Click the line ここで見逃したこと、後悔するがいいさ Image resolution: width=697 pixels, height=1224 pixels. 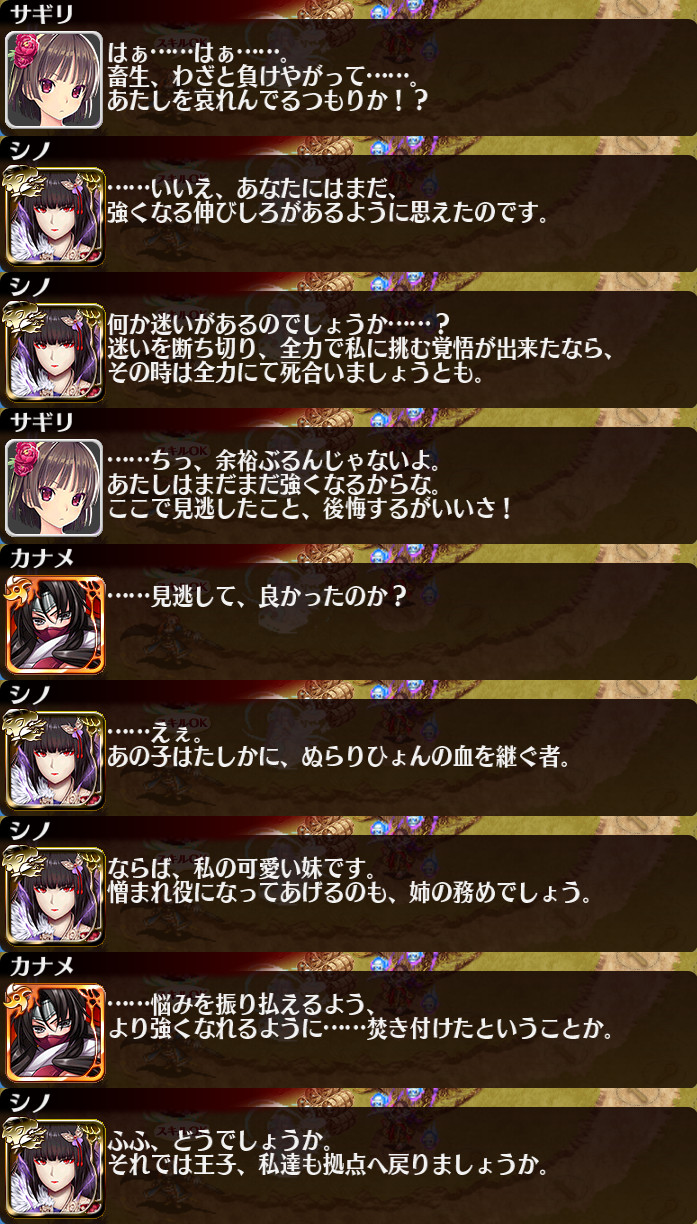(x=310, y=508)
